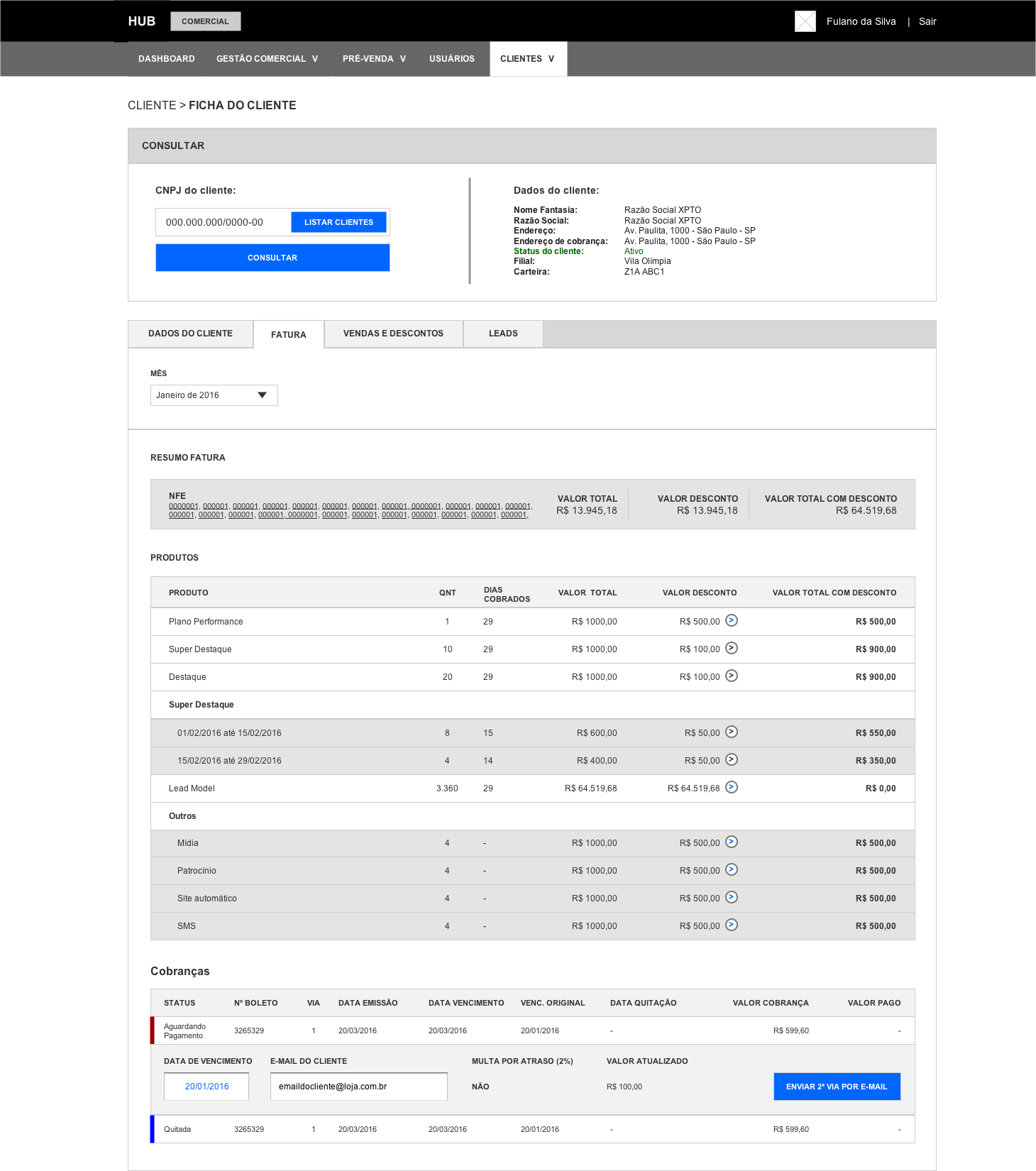Click Enviar 2ª via por e-mail
The width and height of the screenshot is (1036, 1171).
pyautogui.click(x=837, y=1087)
